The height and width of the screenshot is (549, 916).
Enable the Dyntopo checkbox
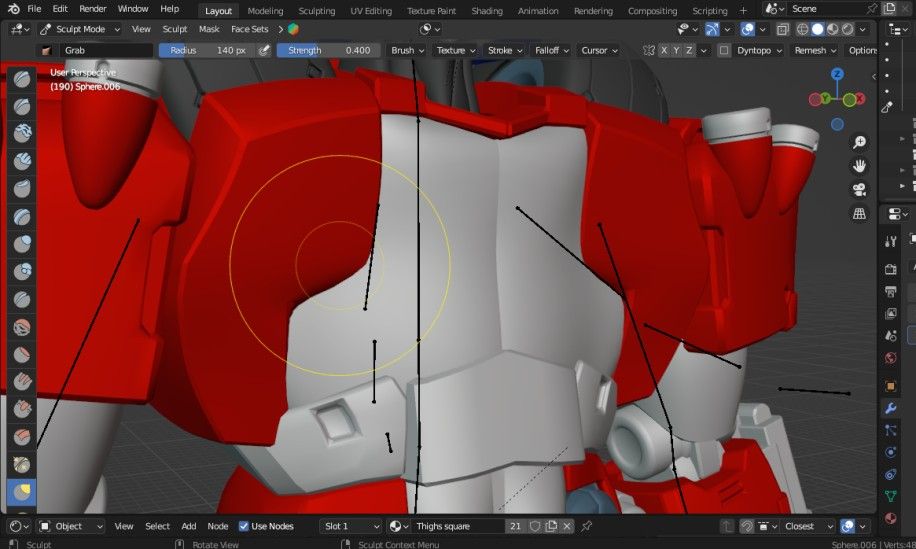pyautogui.click(x=724, y=50)
